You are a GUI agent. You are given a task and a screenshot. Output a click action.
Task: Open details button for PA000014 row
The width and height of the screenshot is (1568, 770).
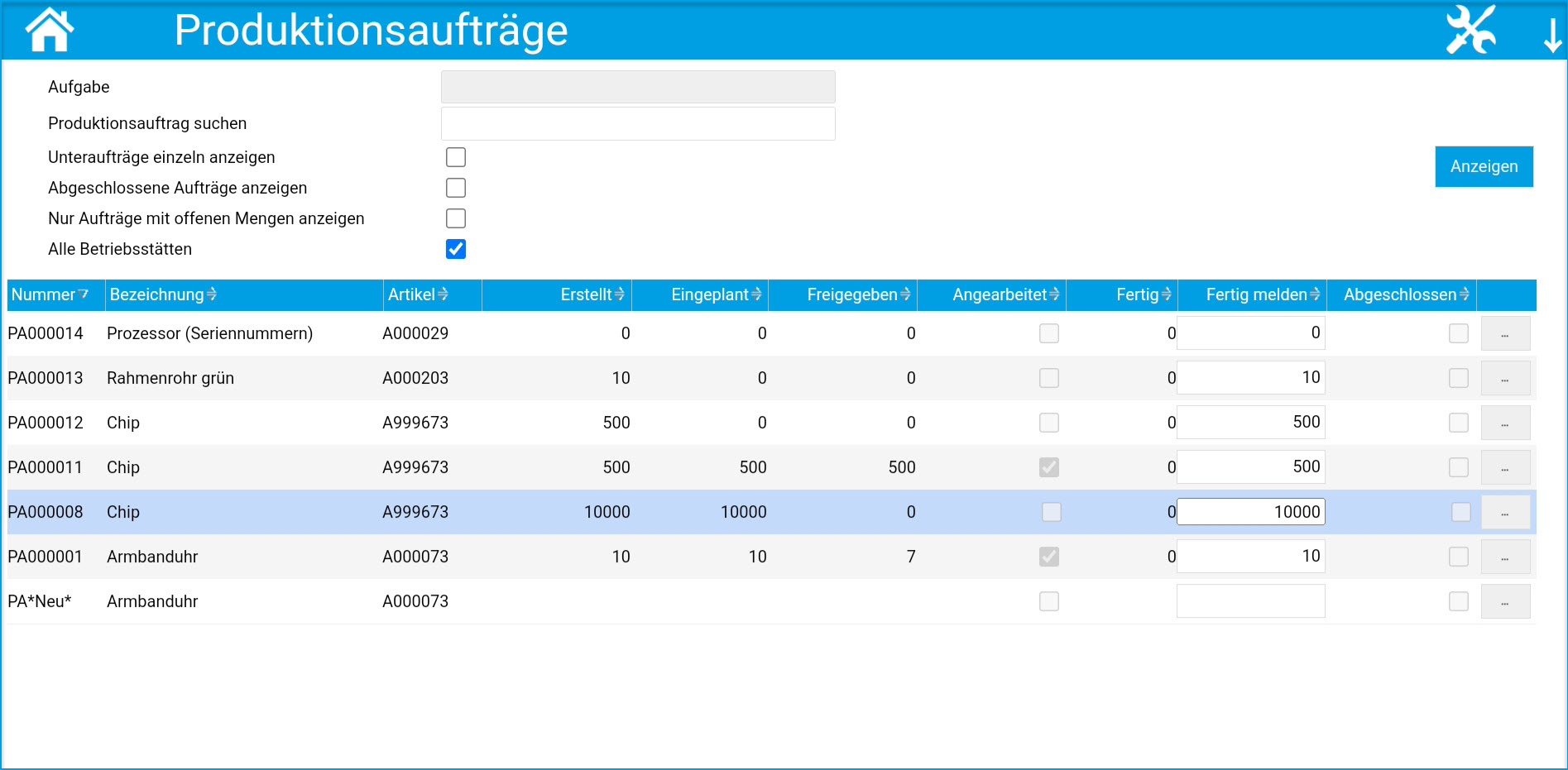coord(1504,333)
